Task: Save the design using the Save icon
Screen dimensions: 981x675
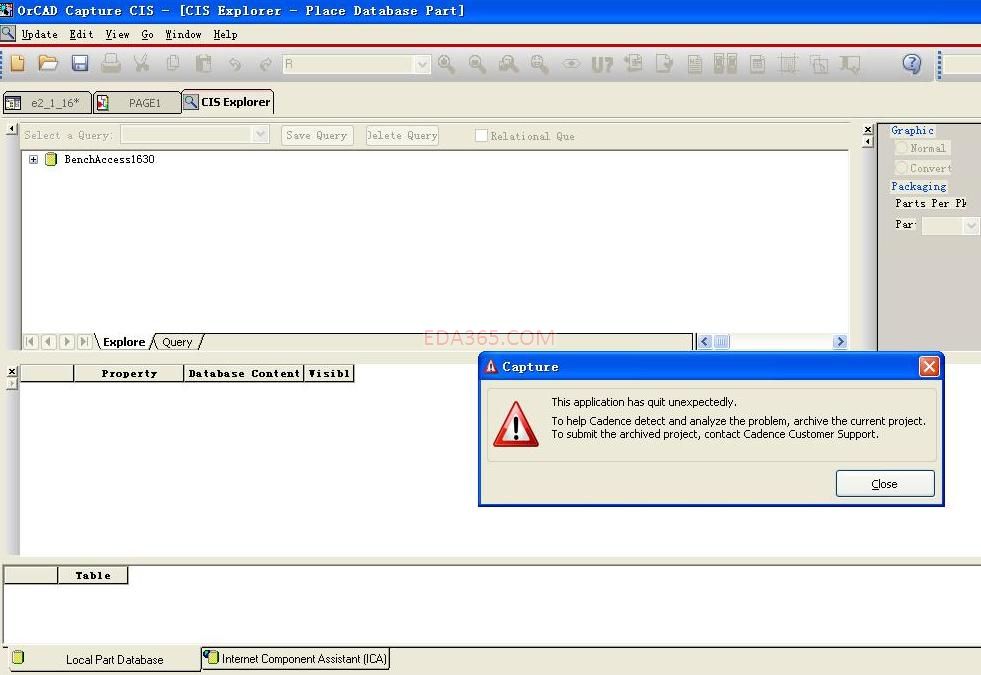Action: pyautogui.click(x=80, y=63)
